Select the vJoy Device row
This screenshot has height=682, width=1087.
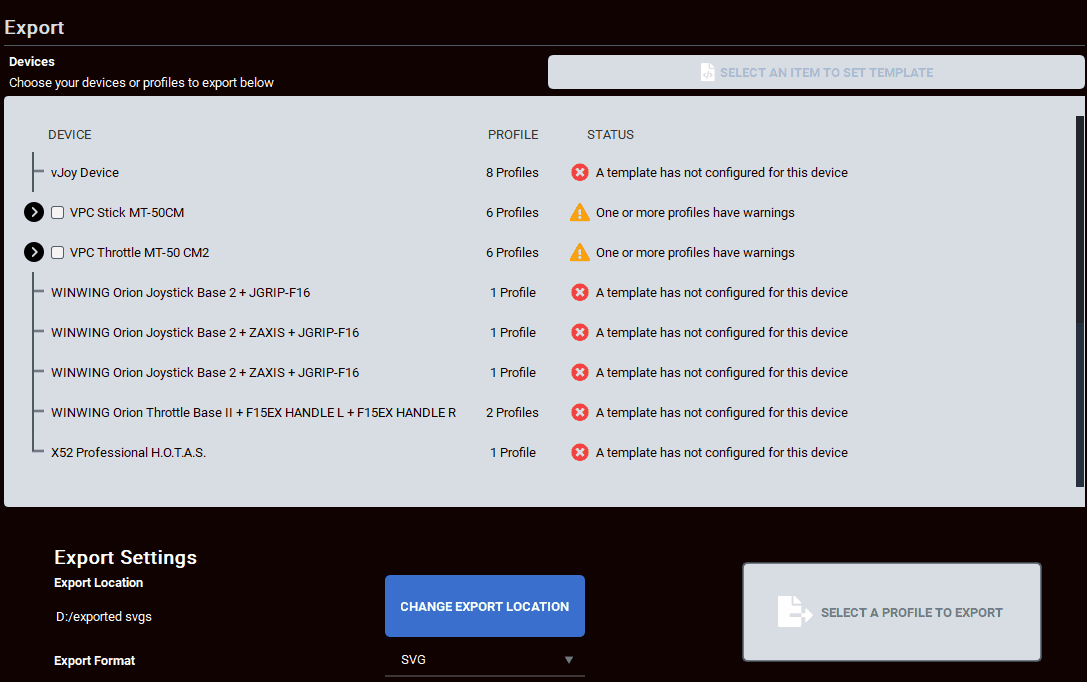pos(85,173)
